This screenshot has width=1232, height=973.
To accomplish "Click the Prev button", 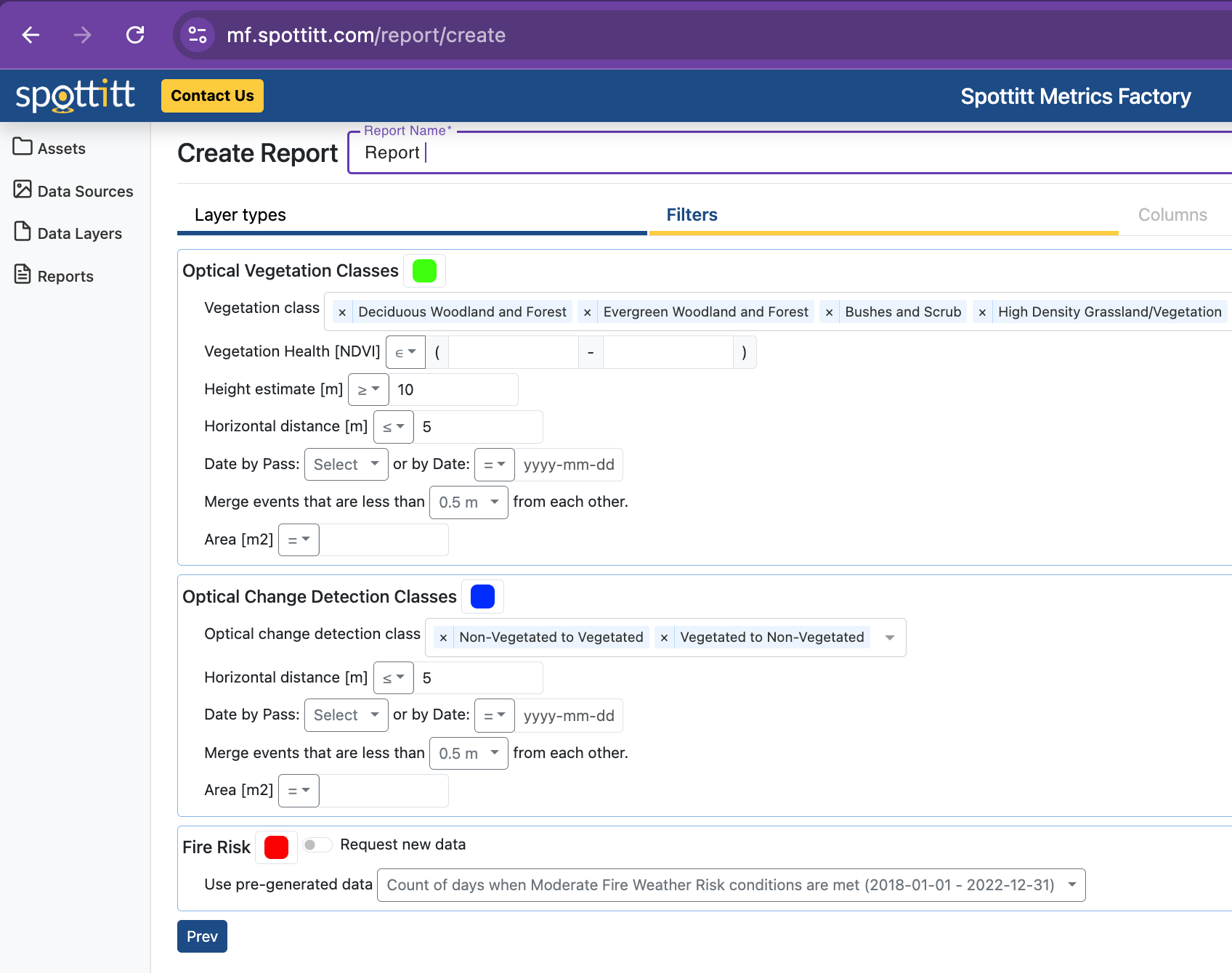I will 202,937.
